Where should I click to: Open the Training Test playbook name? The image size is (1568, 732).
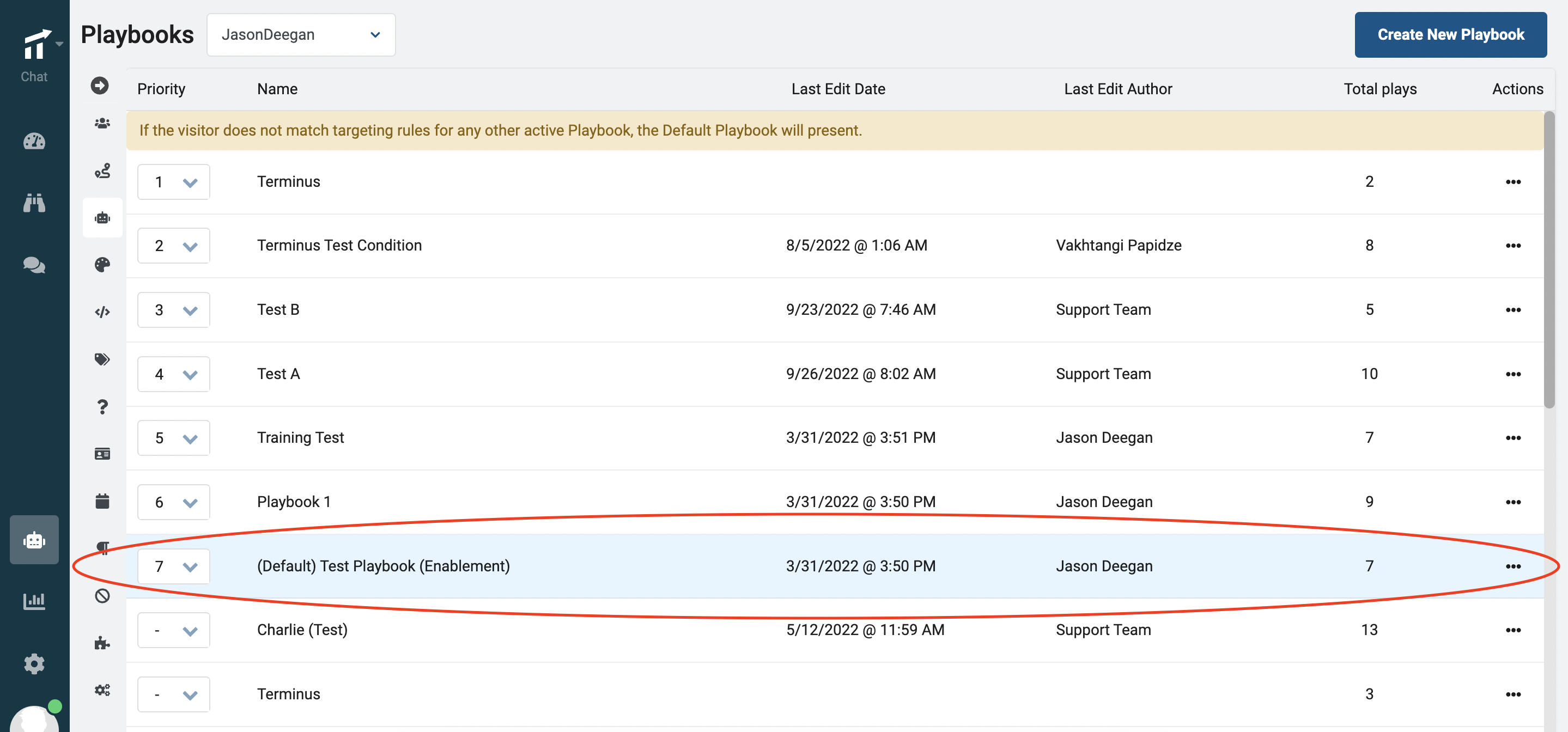[x=300, y=437]
